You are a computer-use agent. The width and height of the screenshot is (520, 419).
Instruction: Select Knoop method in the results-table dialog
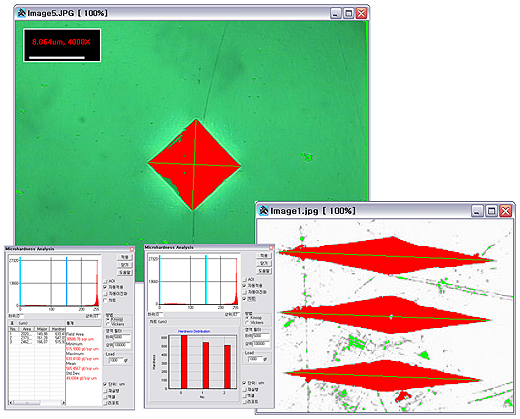(108, 319)
